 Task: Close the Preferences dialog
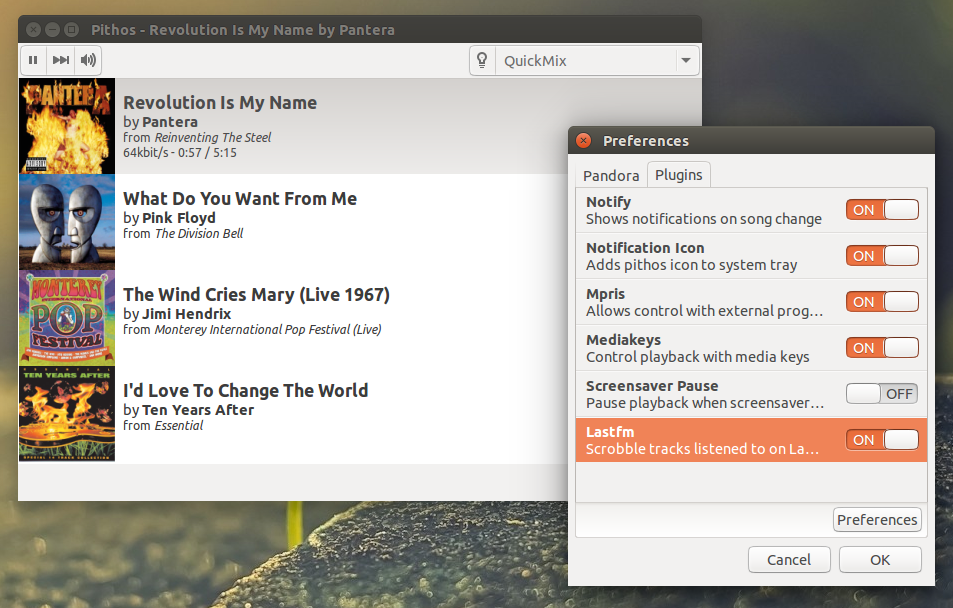tap(583, 140)
